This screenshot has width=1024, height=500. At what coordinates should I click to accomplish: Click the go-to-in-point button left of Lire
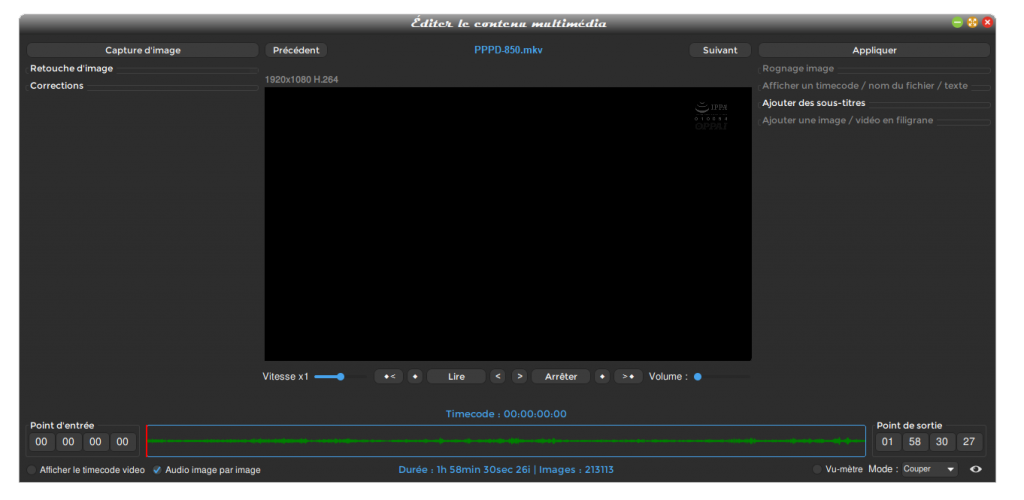point(388,377)
